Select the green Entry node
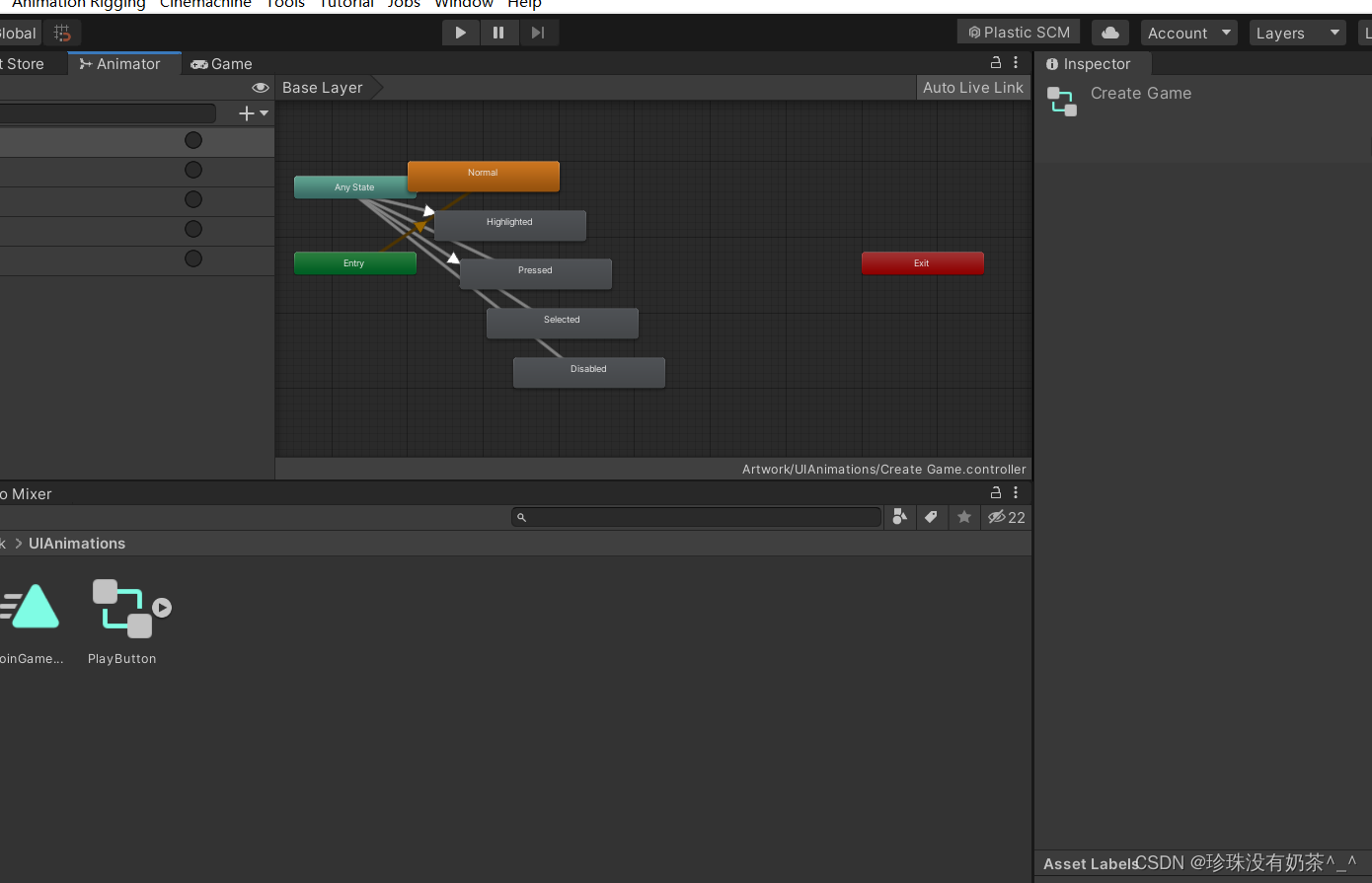This screenshot has height=883, width=1372. pos(354,263)
